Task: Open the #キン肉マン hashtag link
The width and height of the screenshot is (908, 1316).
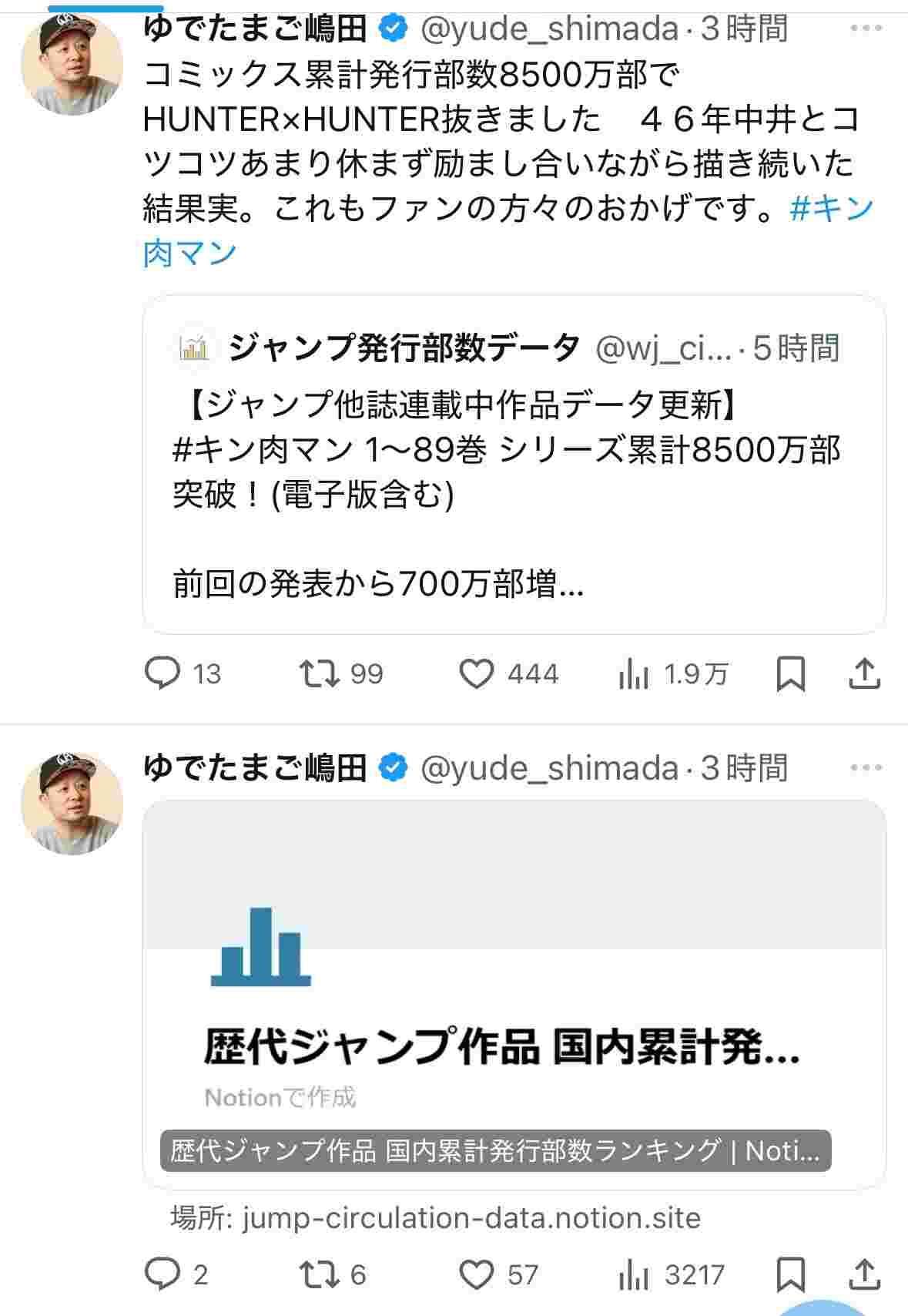Action: pyautogui.click(x=832, y=209)
